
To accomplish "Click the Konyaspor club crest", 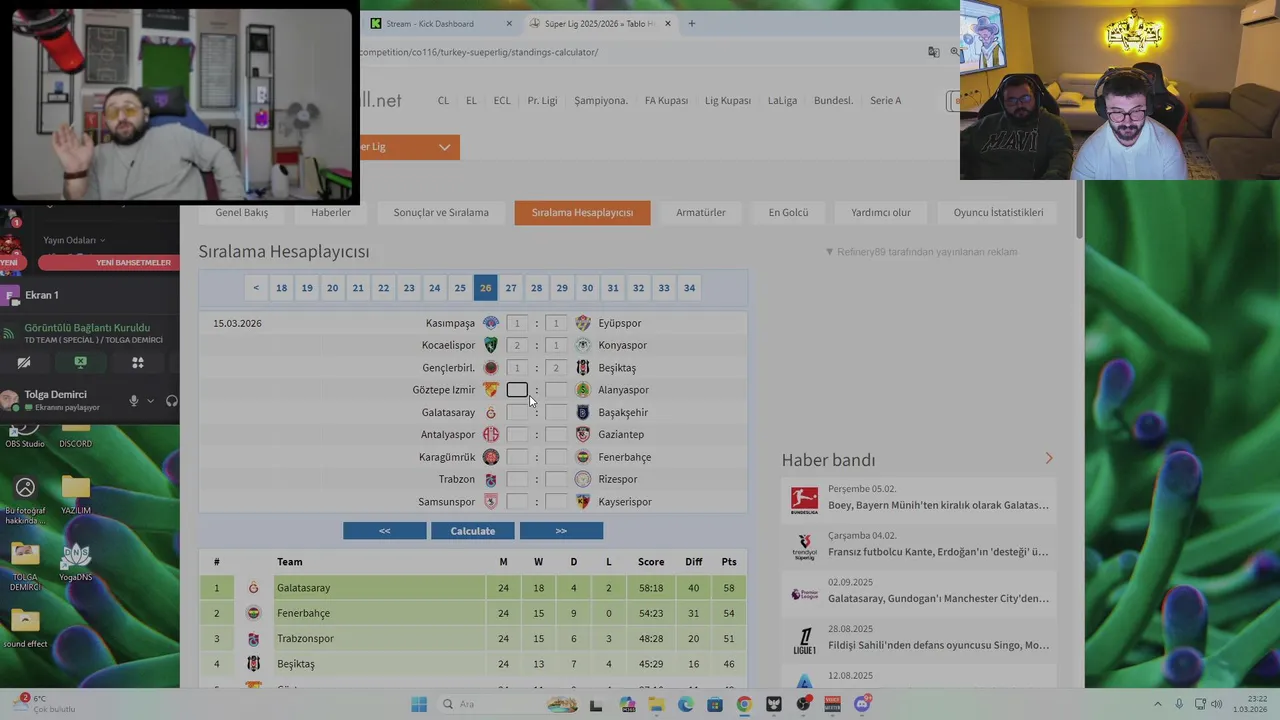I will pyautogui.click(x=583, y=345).
